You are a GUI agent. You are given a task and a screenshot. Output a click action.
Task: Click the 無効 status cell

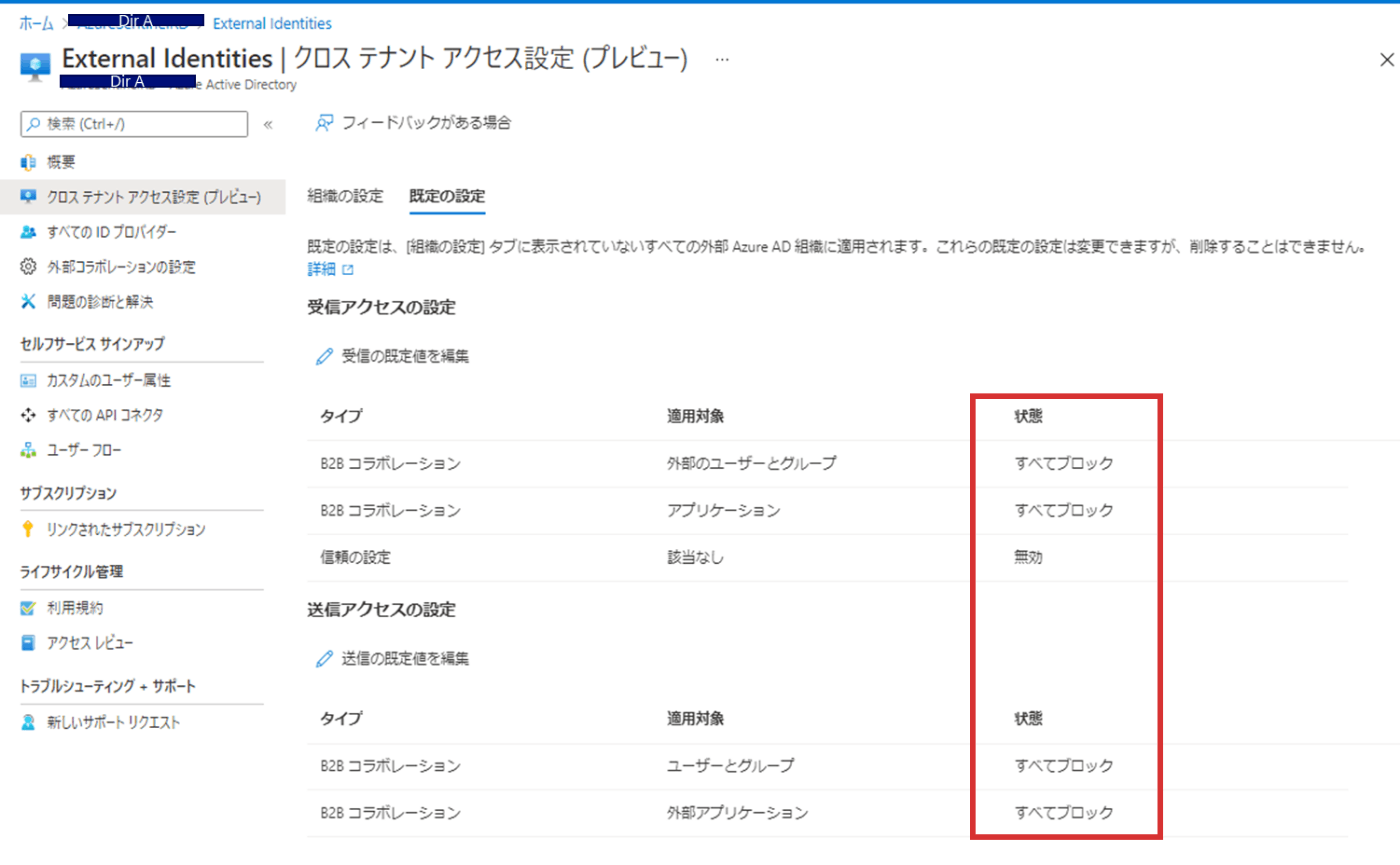coord(1028,557)
